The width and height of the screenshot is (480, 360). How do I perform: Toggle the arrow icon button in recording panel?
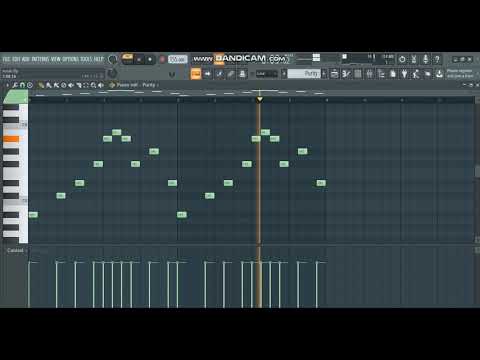pos(208,74)
